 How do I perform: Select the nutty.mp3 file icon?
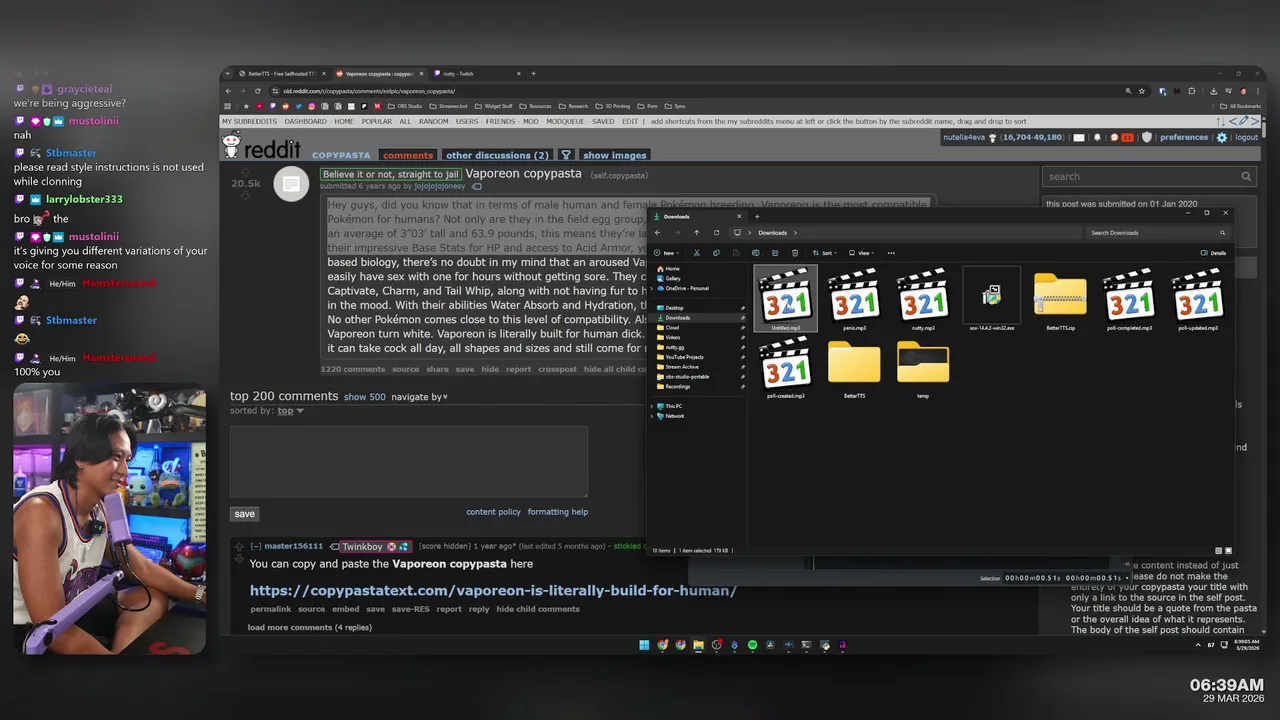click(923, 299)
